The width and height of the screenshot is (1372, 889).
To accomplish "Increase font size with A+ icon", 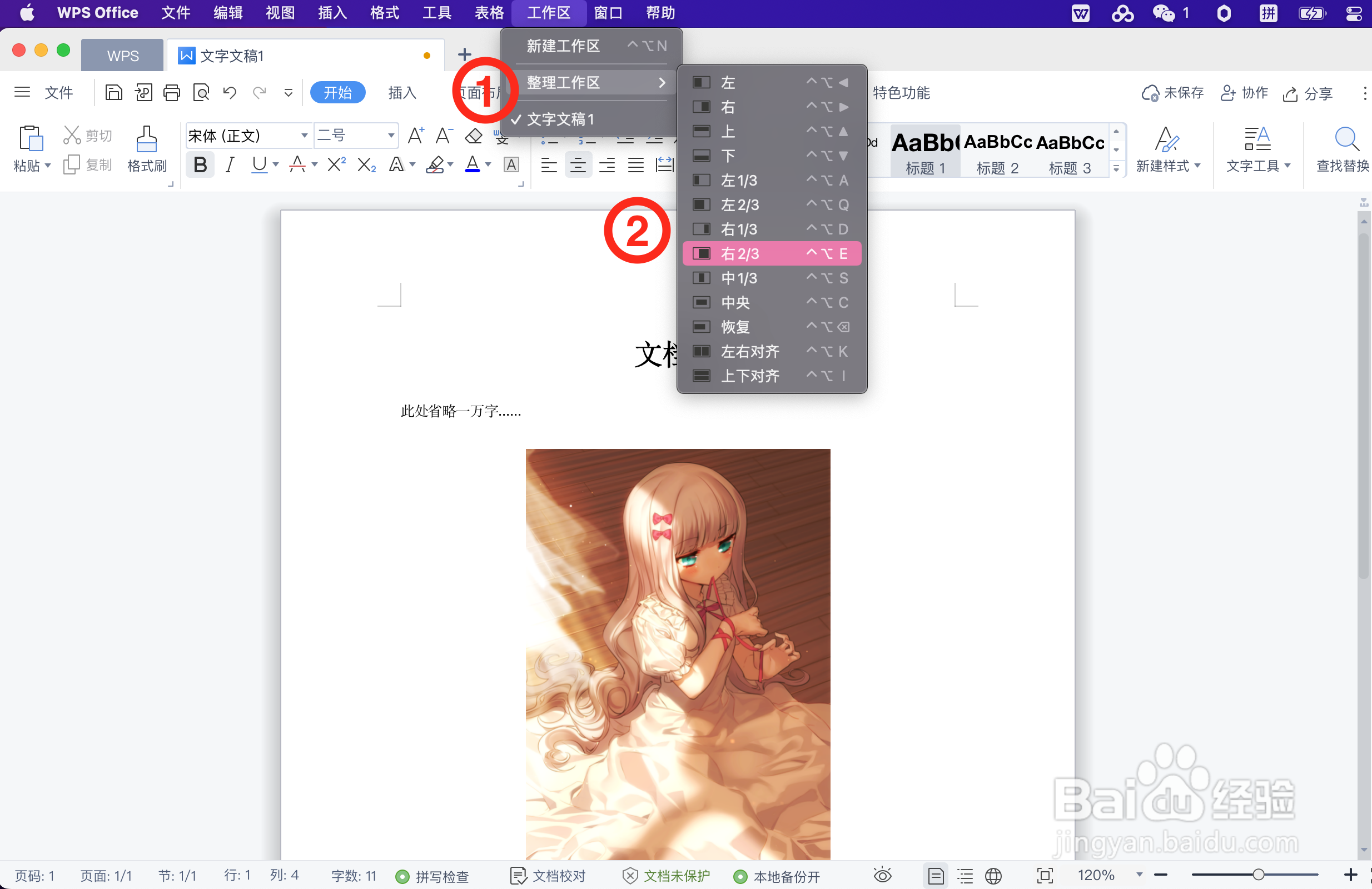I will coord(416,136).
